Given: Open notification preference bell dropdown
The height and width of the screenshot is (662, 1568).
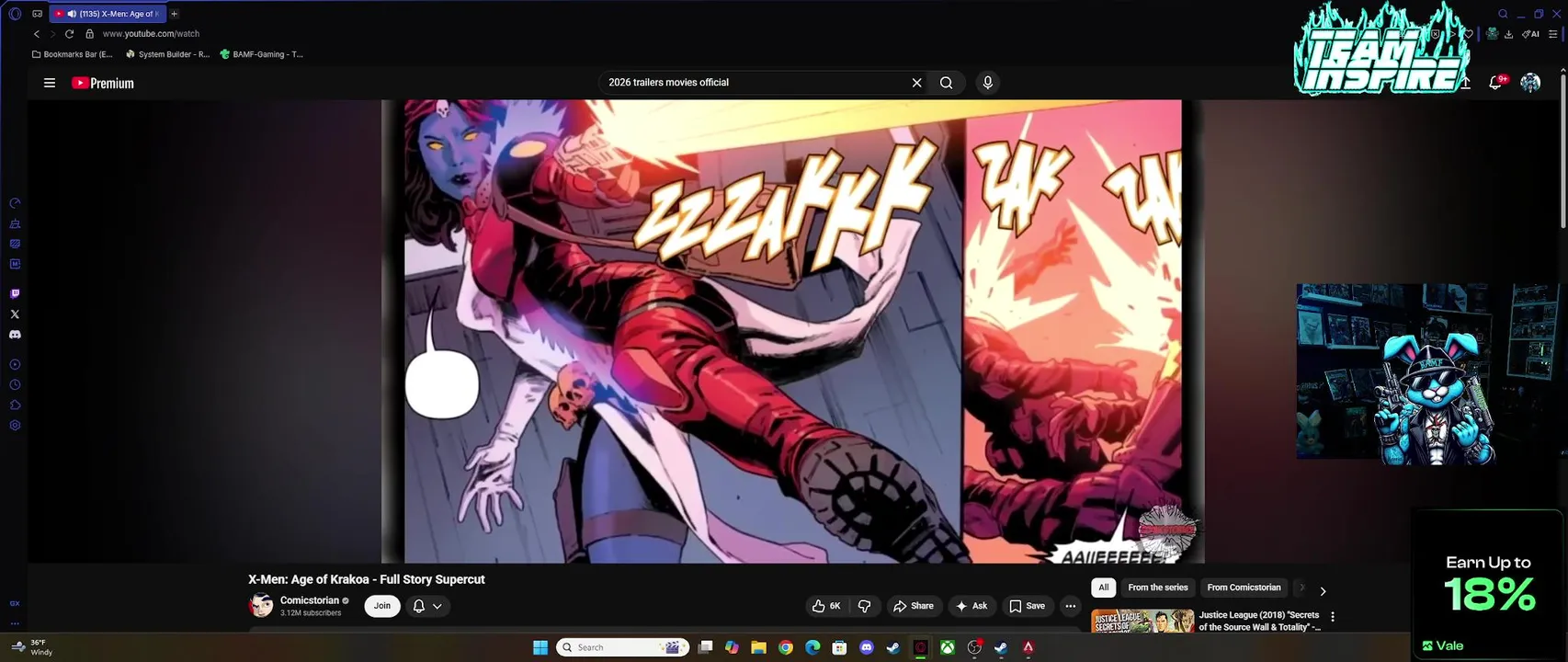Looking at the screenshot, I should pyautogui.click(x=427, y=606).
